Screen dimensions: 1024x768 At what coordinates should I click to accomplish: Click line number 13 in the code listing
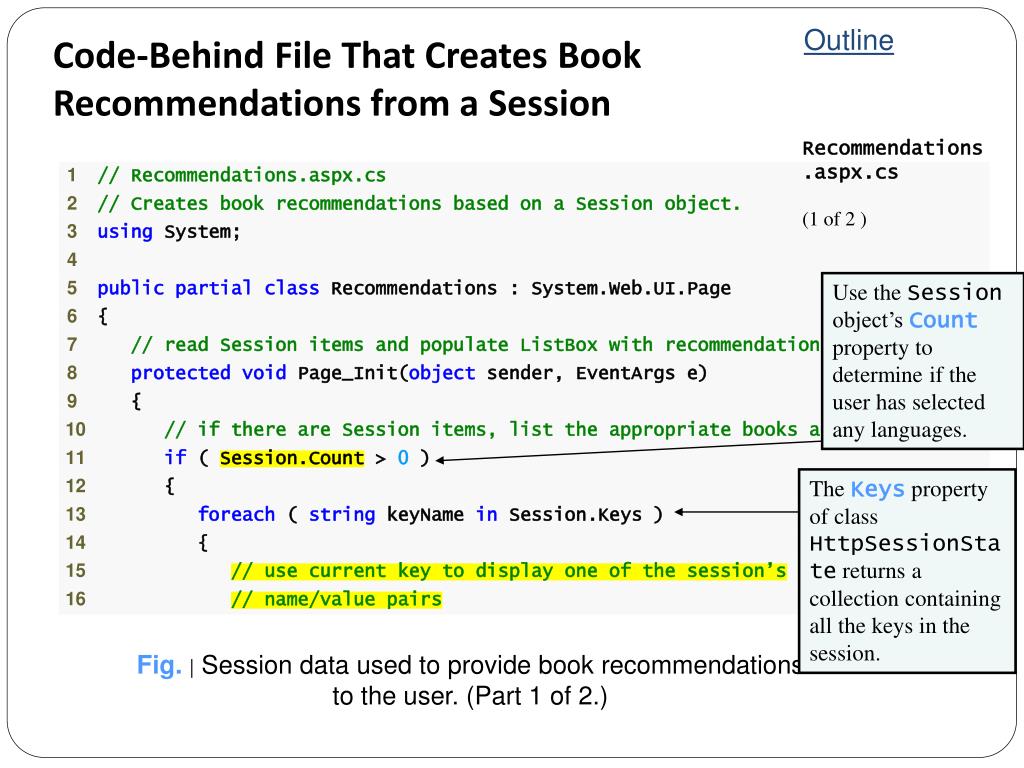click(x=75, y=515)
